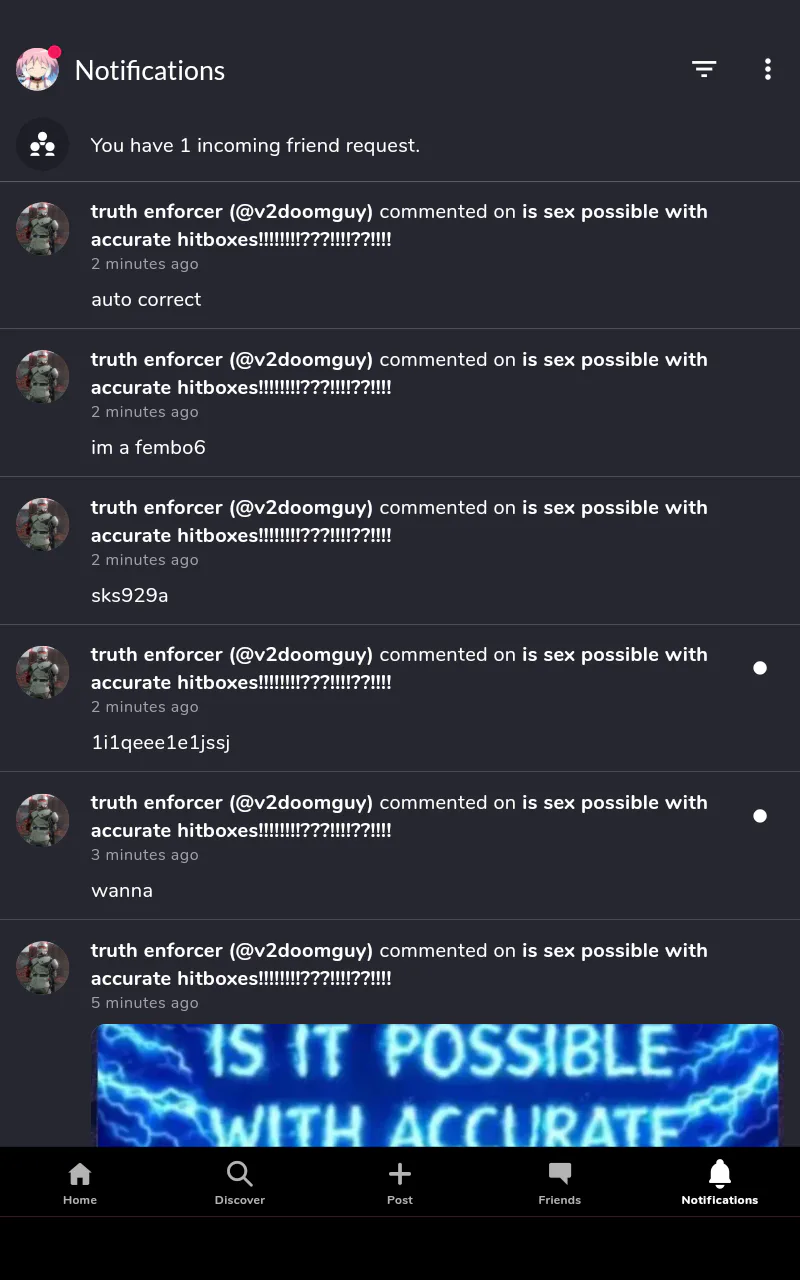This screenshot has width=800, height=1280.
Task: Open the Friends chat icon
Action: [560, 1183]
